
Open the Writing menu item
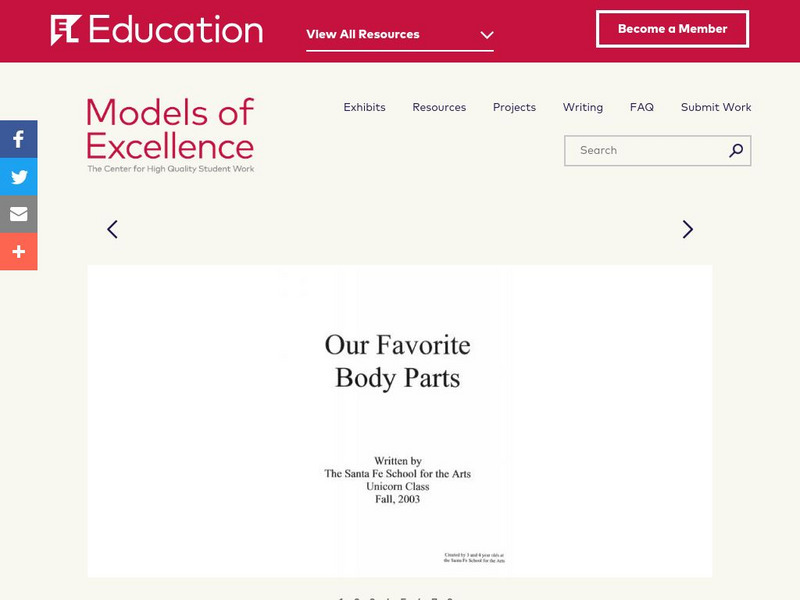click(x=582, y=107)
